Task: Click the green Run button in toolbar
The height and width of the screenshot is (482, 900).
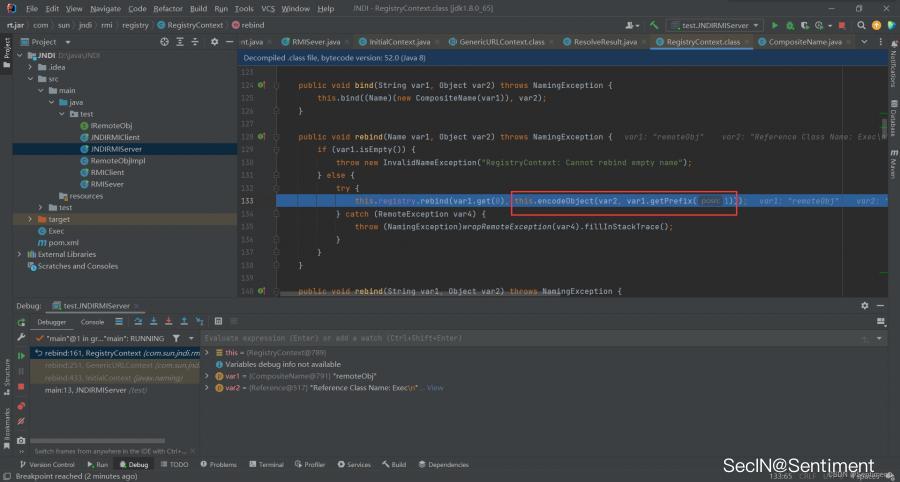Action: [x=774, y=25]
